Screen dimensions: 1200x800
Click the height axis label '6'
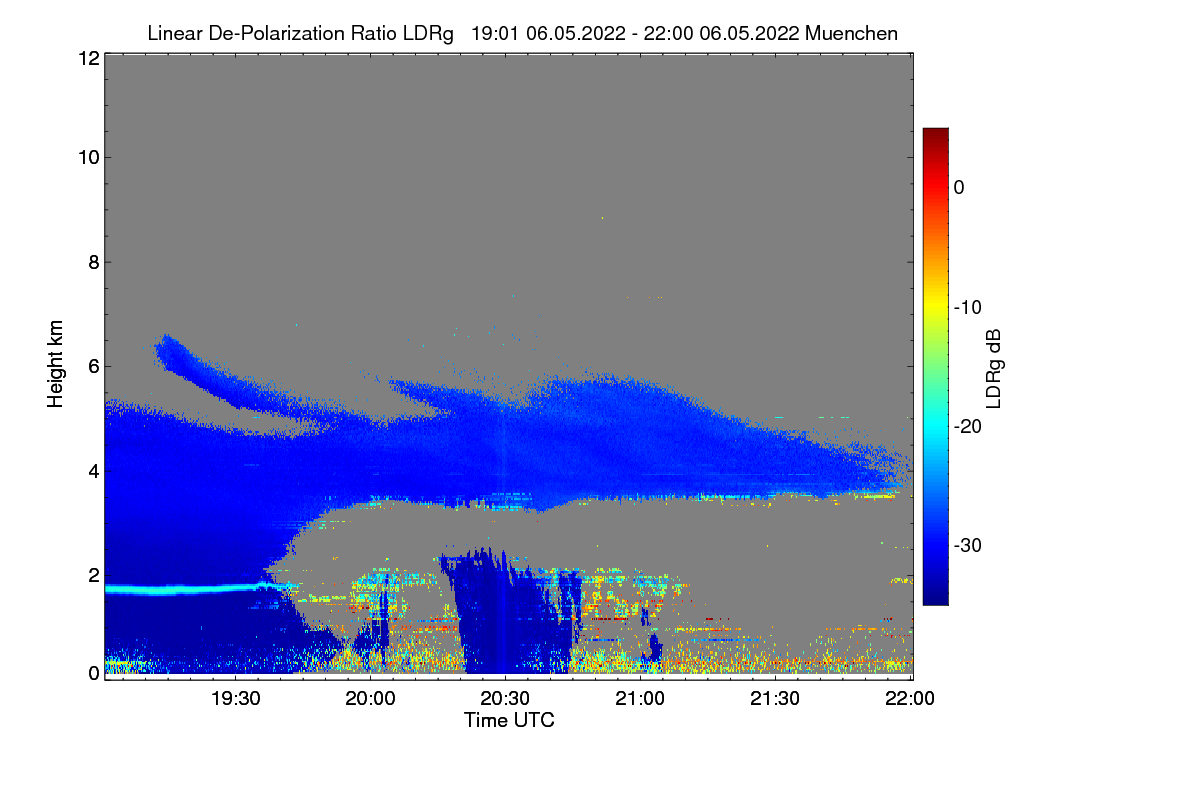point(92,367)
